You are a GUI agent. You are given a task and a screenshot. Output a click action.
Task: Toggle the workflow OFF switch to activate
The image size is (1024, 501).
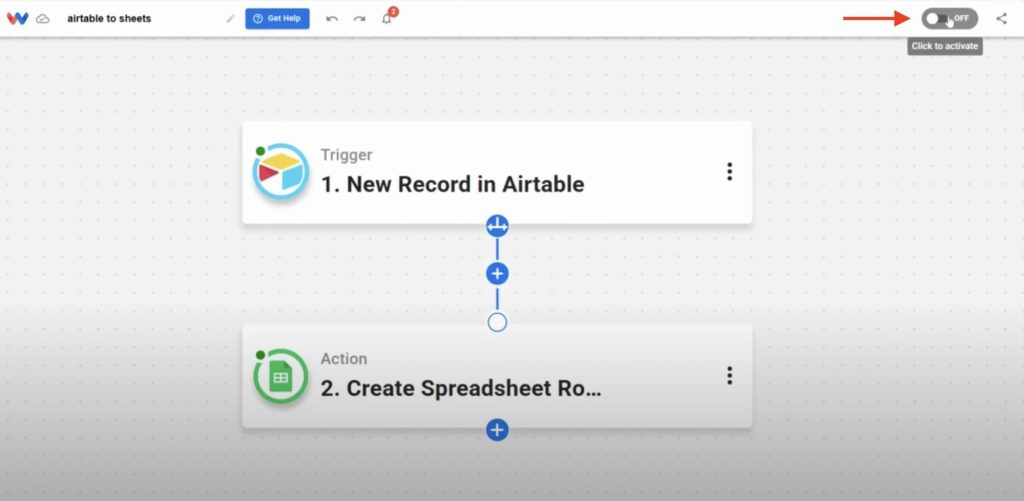tap(950, 18)
